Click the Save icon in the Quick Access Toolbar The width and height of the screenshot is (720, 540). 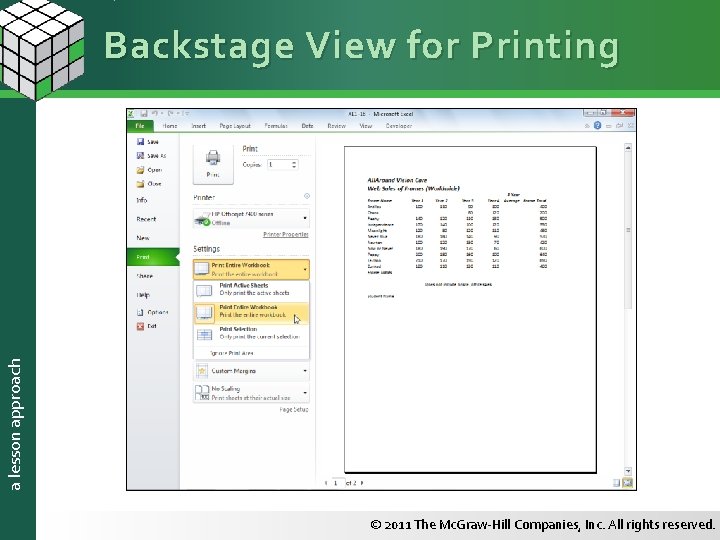coord(144,113)
